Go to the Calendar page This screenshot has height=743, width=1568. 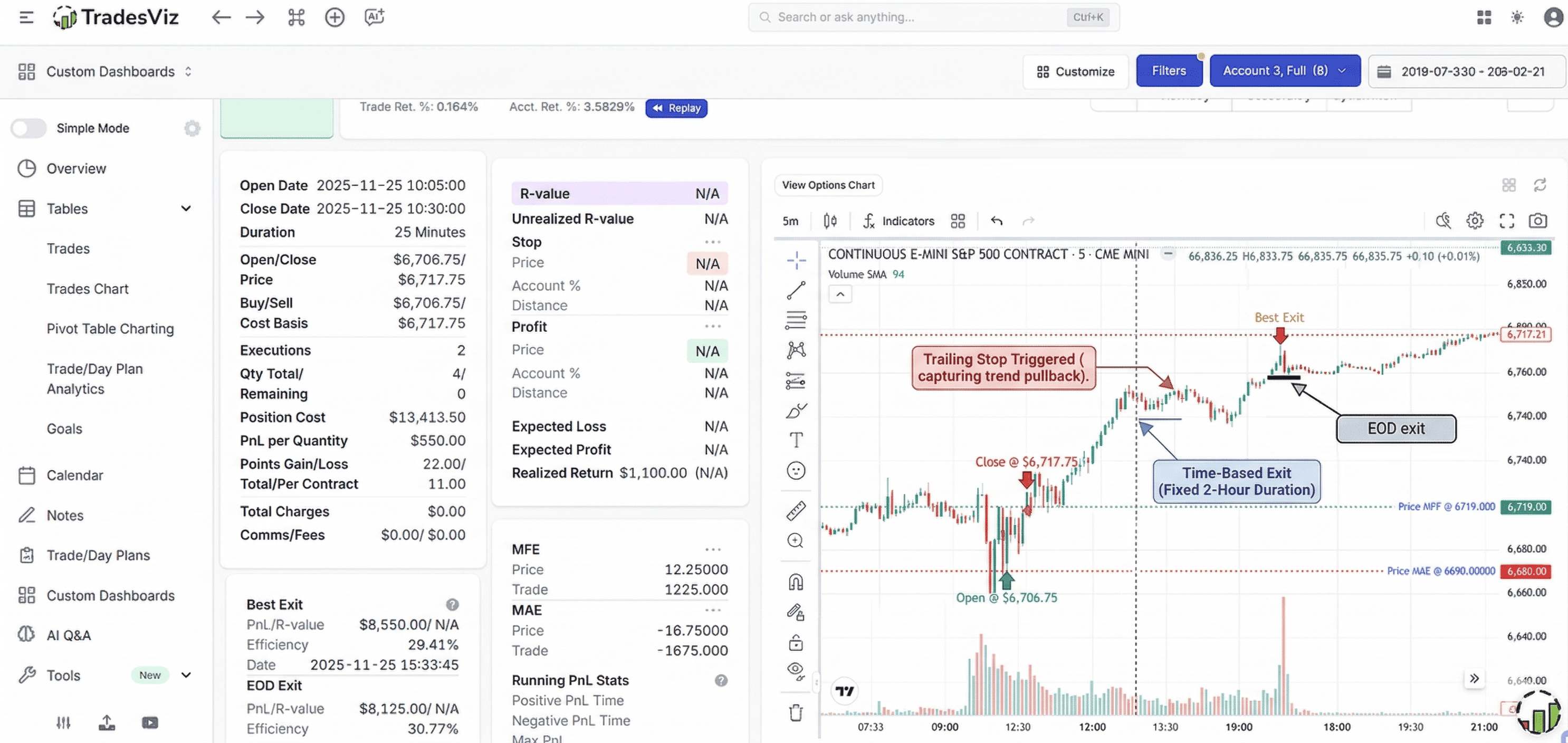click(74, 475)
